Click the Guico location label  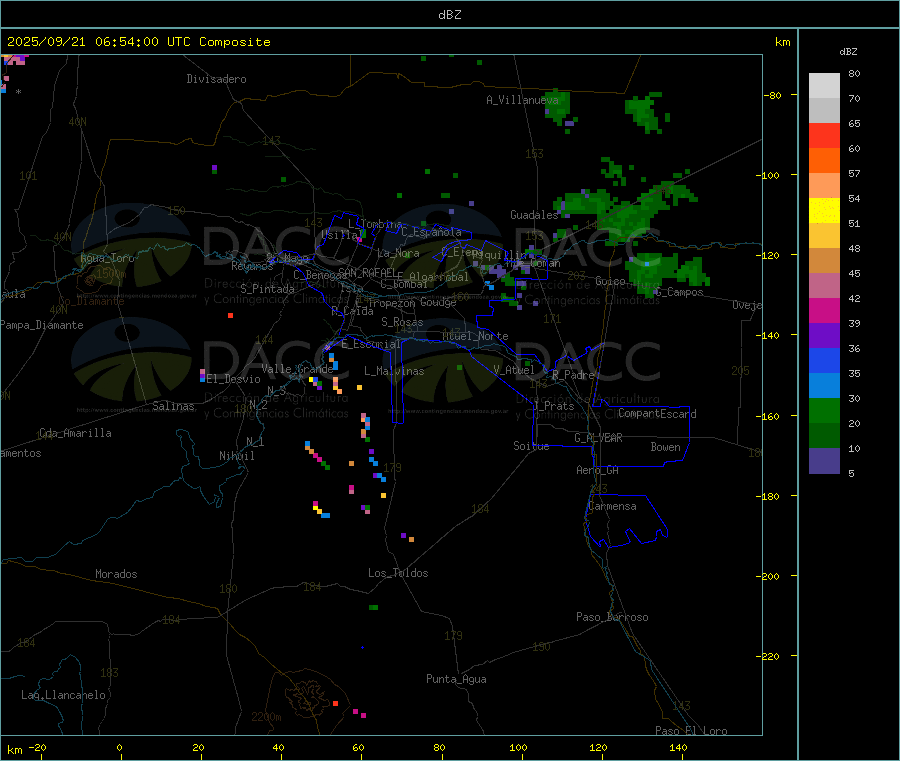pyautogui.click(x=610, y=281)
